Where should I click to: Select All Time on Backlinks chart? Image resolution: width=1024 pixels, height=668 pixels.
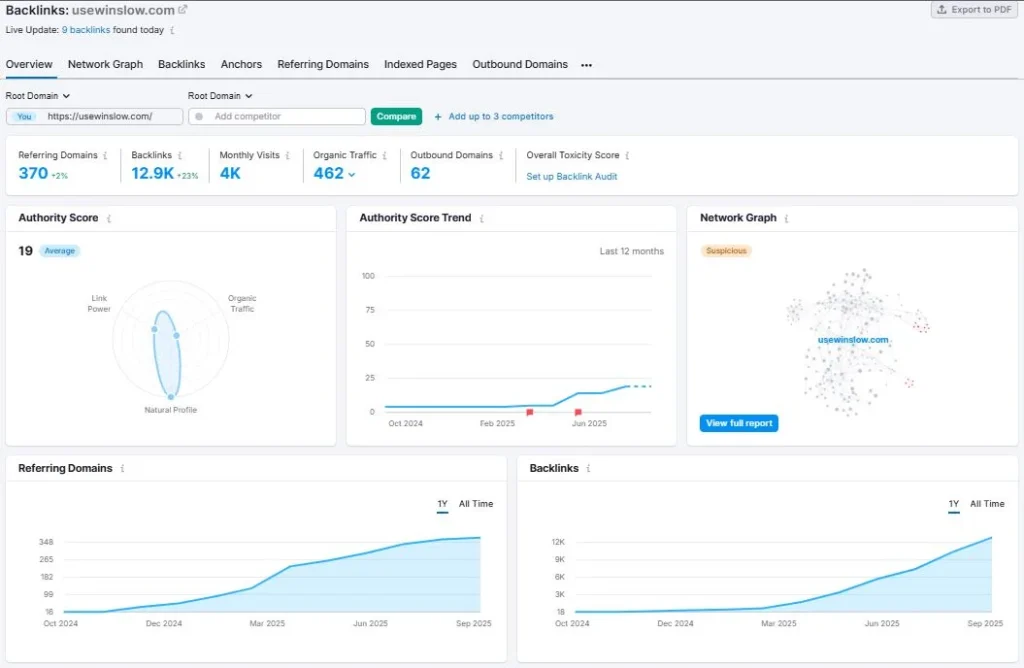pos(987,504)
